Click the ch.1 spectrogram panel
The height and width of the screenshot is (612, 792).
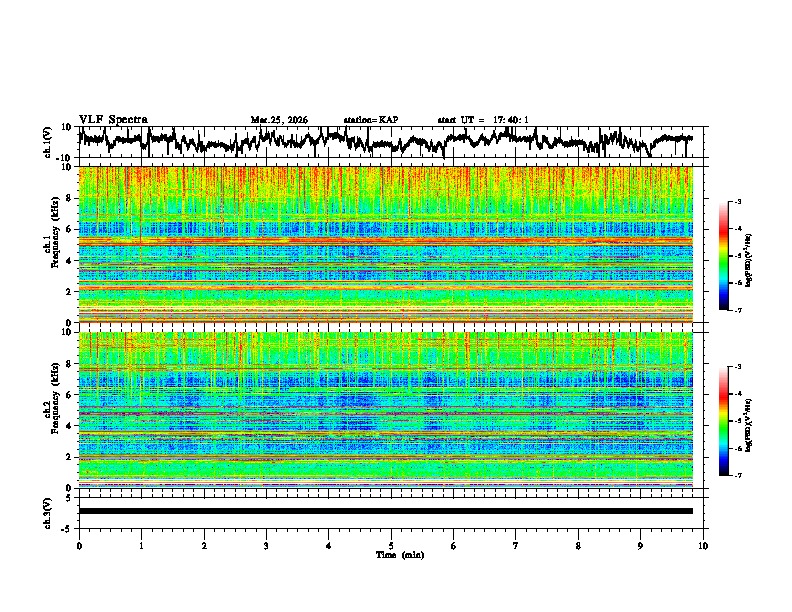pyautogui.click(x=385, y=244)
